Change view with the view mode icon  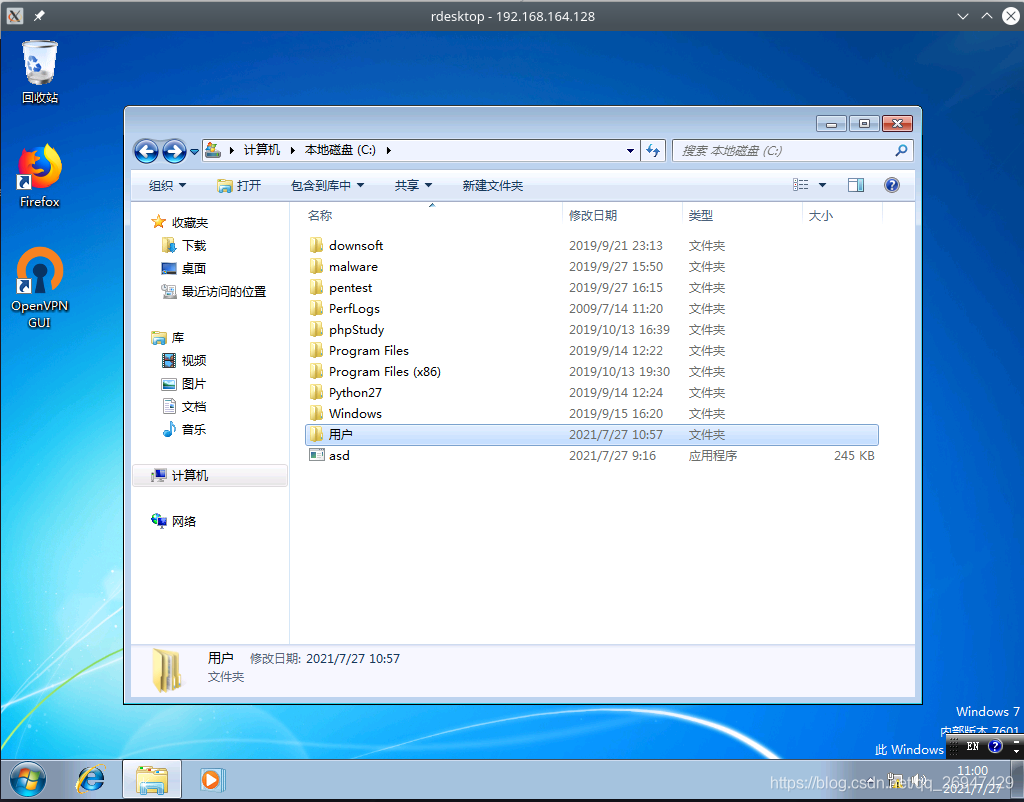(x=801, y=185)
